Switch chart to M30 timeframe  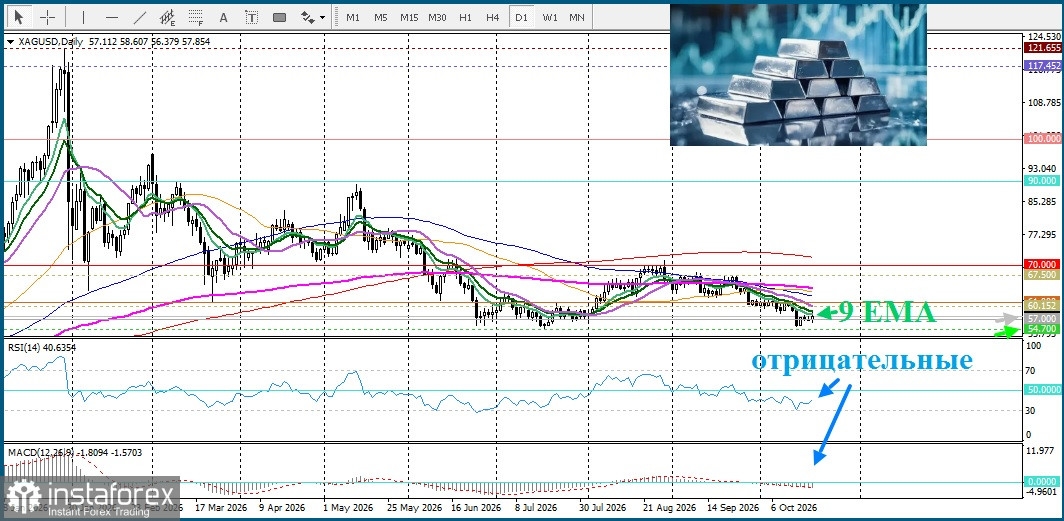(437, 18)
